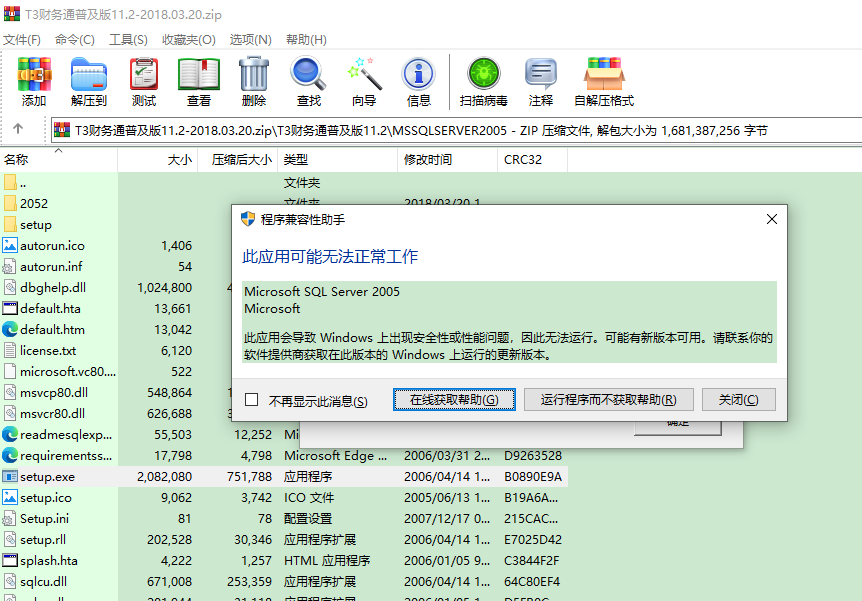Click CRC value 64C80EF4 of sqlcu.dll

click(x=532, y=581)
